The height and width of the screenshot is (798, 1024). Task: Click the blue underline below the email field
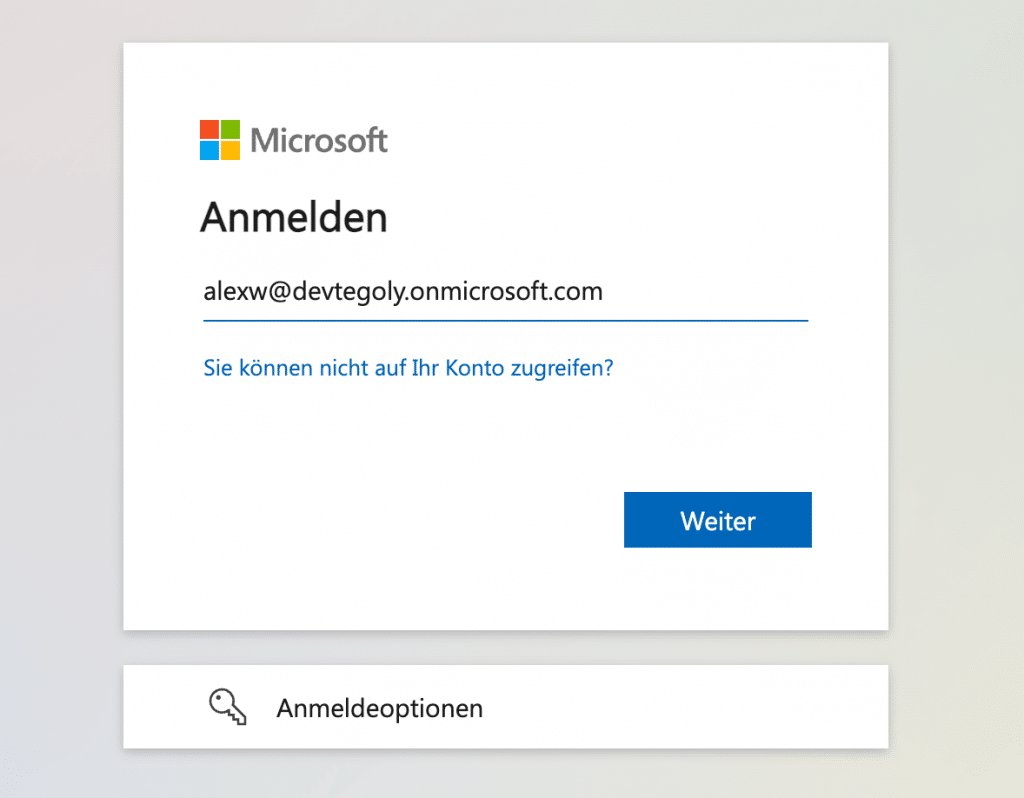pos(505,320)
